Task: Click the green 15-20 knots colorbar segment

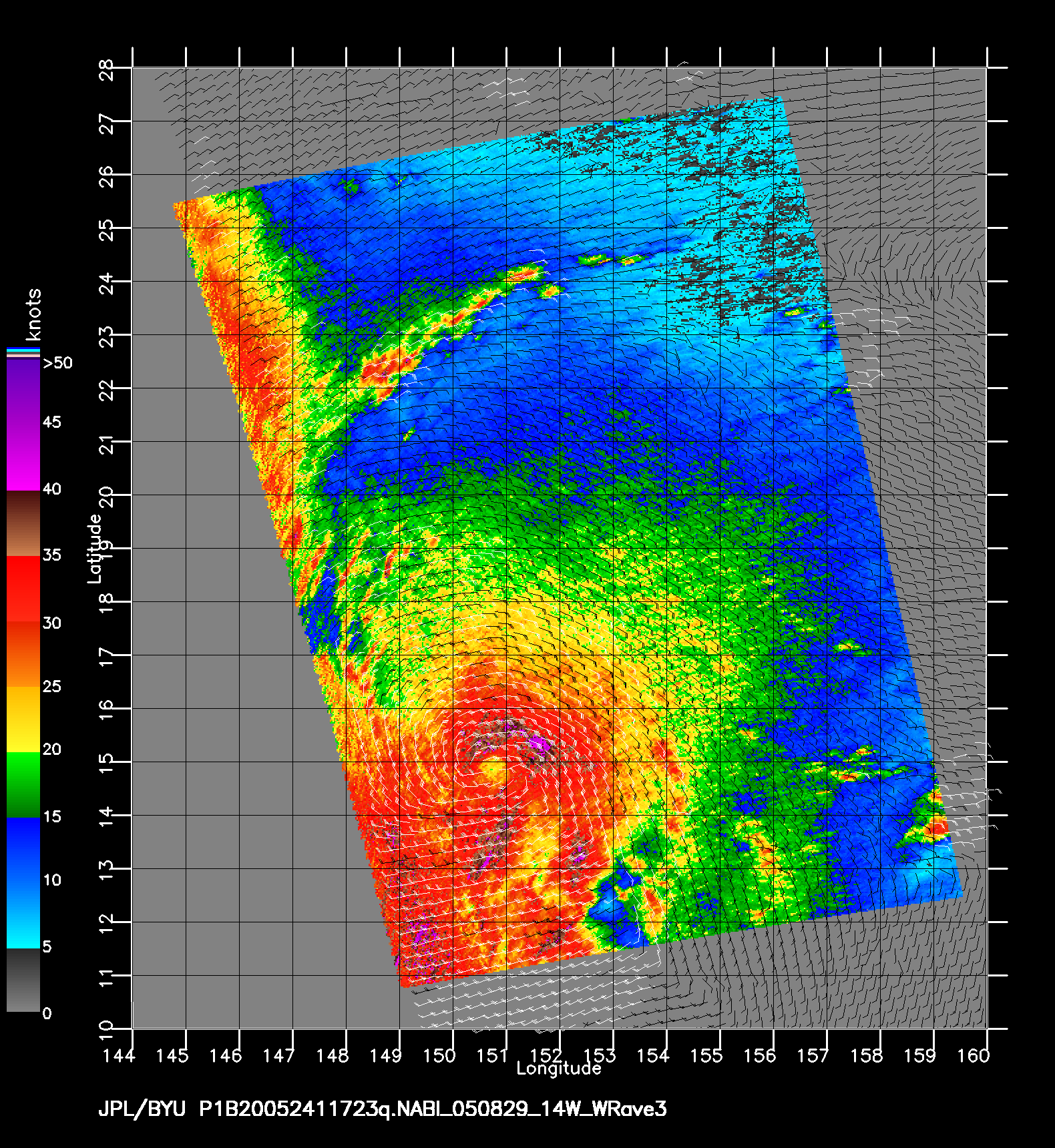Action: coord(23,785)
